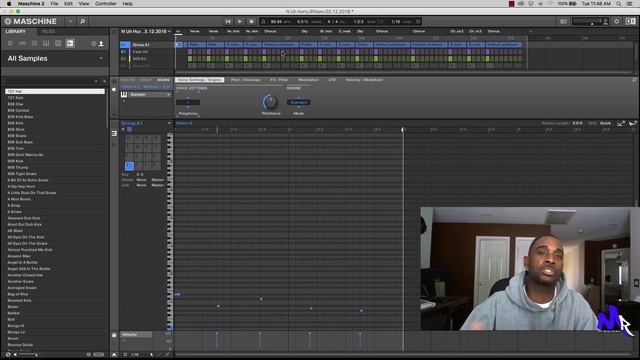Screen dimensions: 640x360
Task: Open the Voice Settings / Engine page
Action: 200,80
